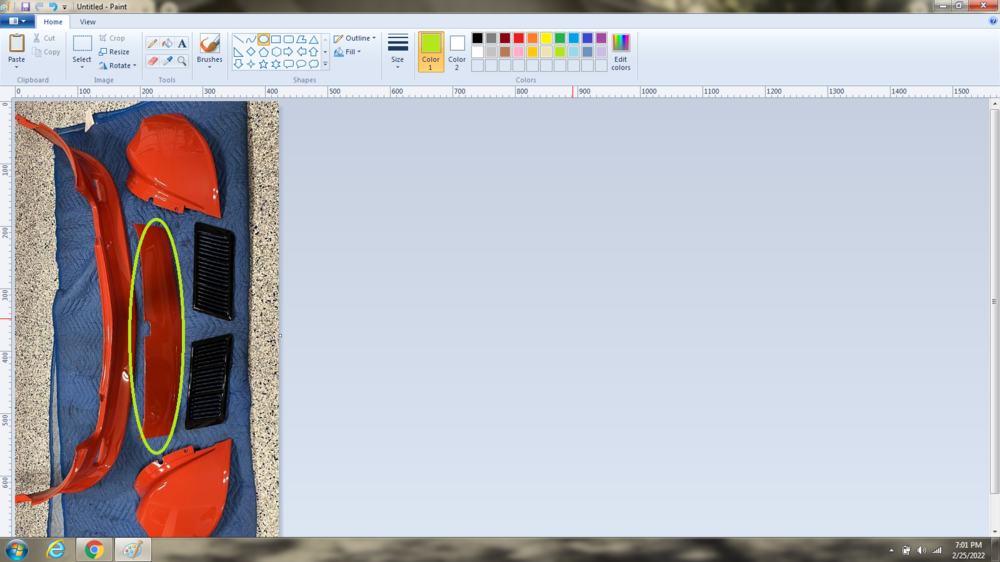Click the Resize button
The width and height of the screenshot is (1000, 562).
pos(115,52)
